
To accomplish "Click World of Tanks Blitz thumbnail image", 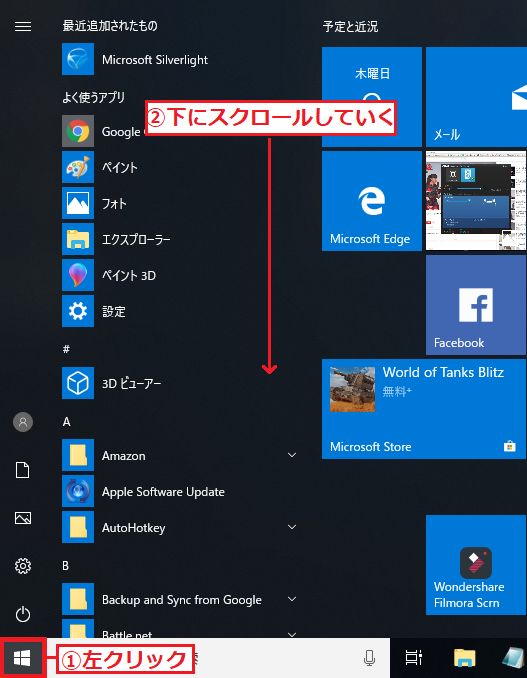I will pos(352,389).
